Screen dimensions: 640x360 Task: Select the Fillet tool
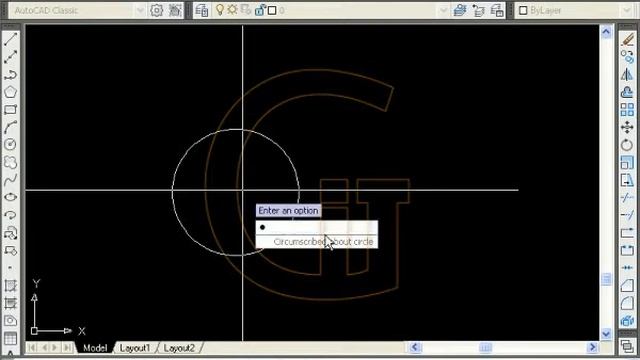pyautogui.click(x=627, y=303)
